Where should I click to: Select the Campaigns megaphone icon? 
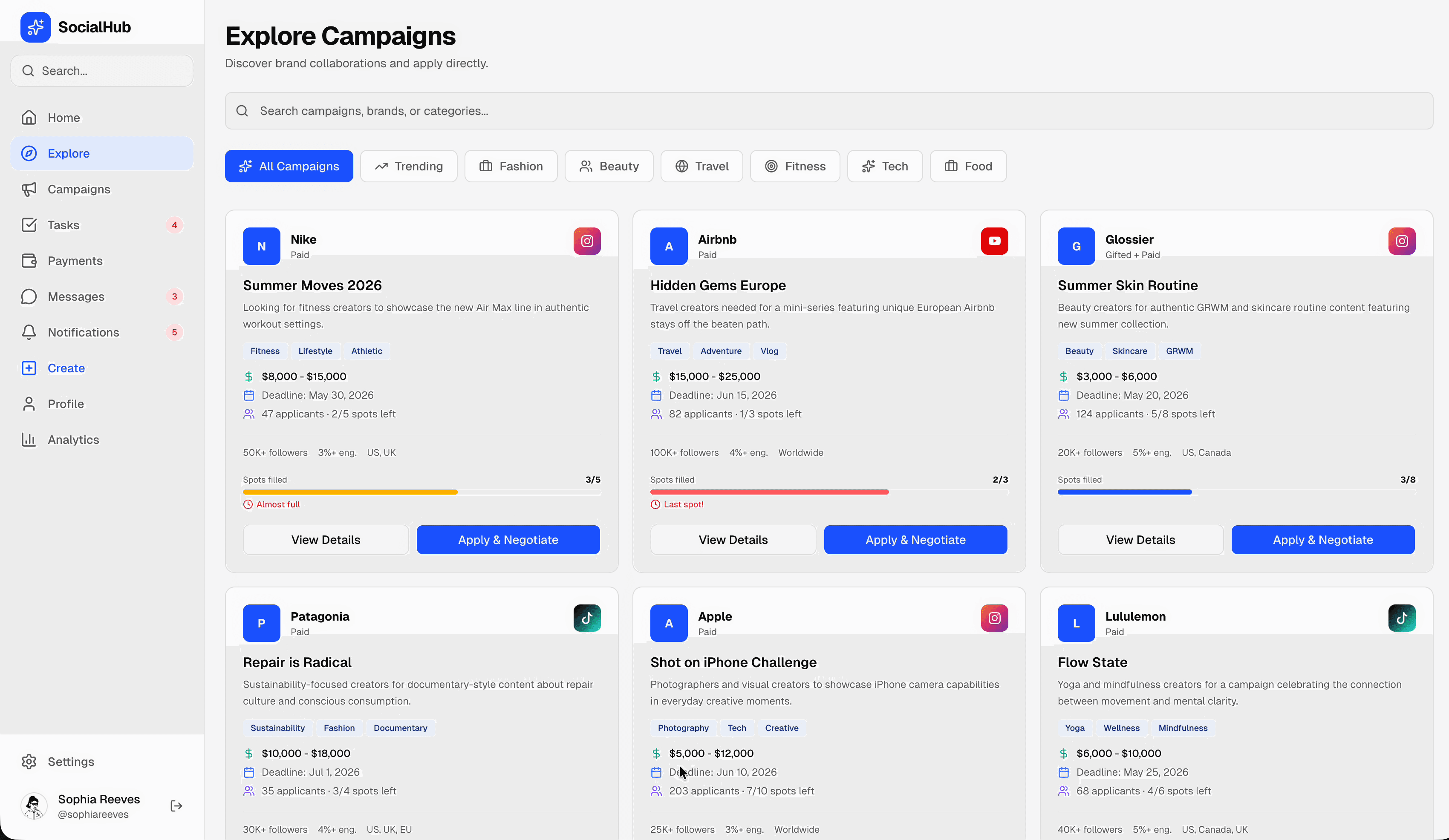[29, 189]
